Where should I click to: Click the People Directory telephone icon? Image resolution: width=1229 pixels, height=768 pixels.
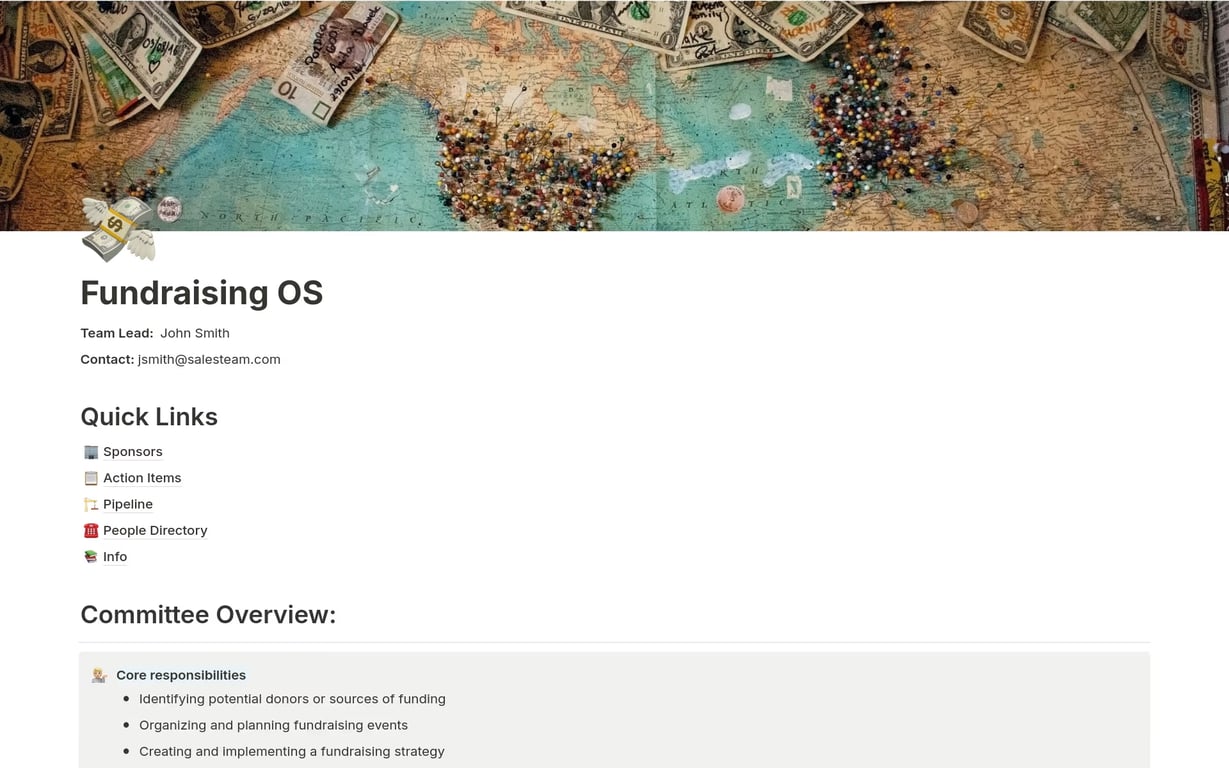pyautogui.click(x=91, y=530)
